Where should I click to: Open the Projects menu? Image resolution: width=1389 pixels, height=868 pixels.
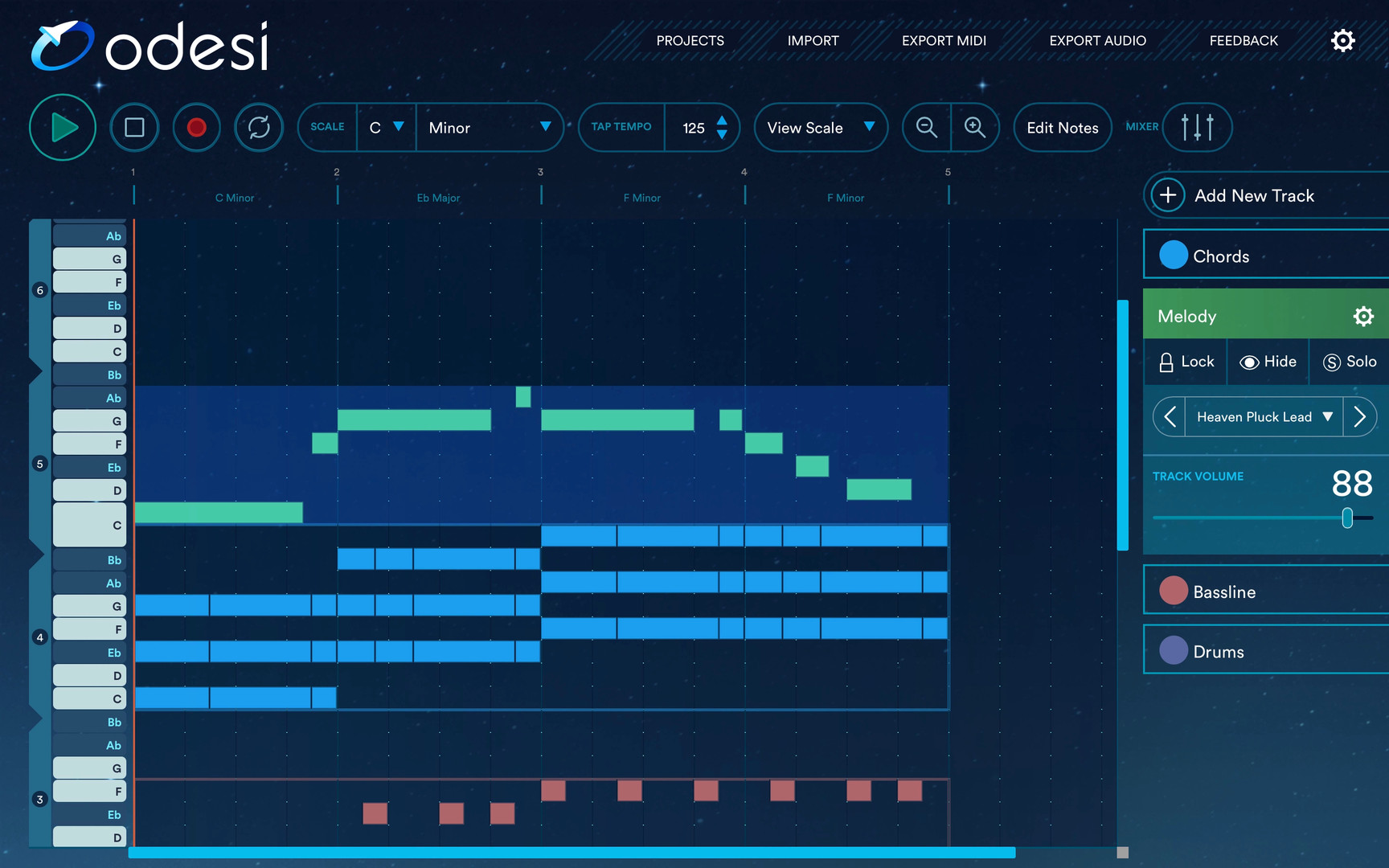tap(690, 41)
